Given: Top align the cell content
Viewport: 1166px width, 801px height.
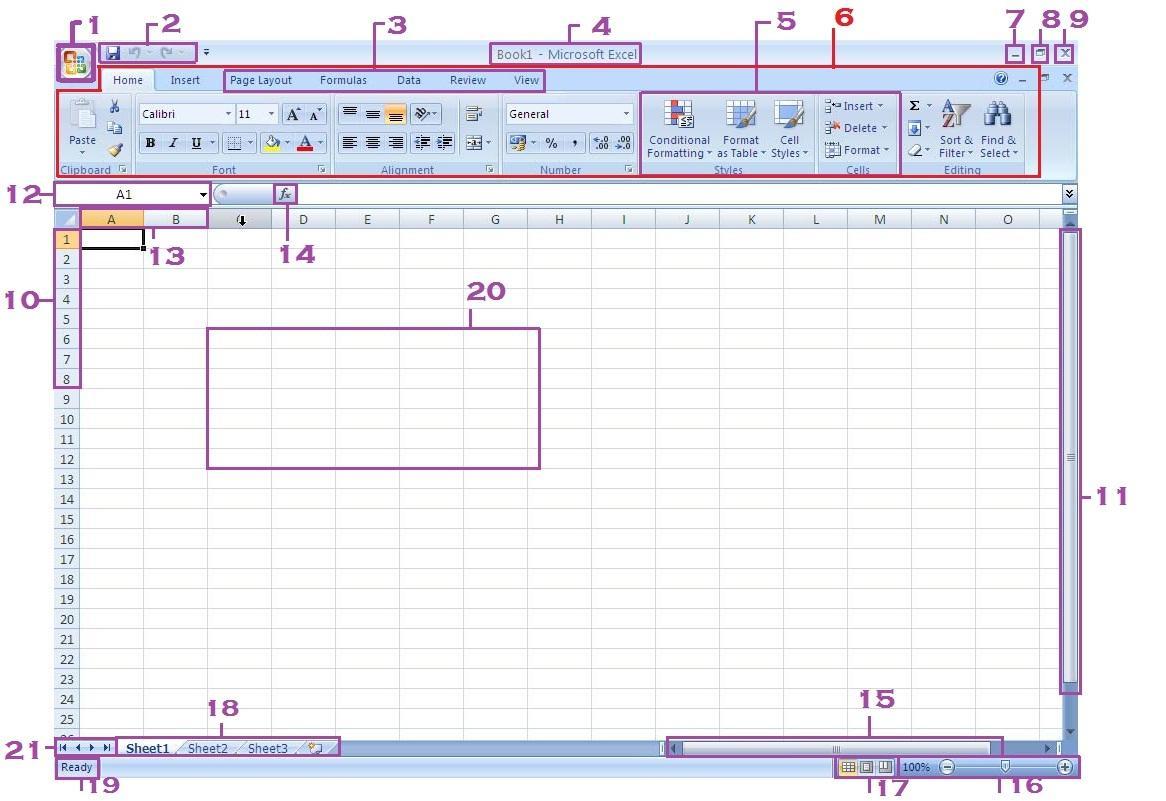Looking at the screenshot, I should coord(350,114).
